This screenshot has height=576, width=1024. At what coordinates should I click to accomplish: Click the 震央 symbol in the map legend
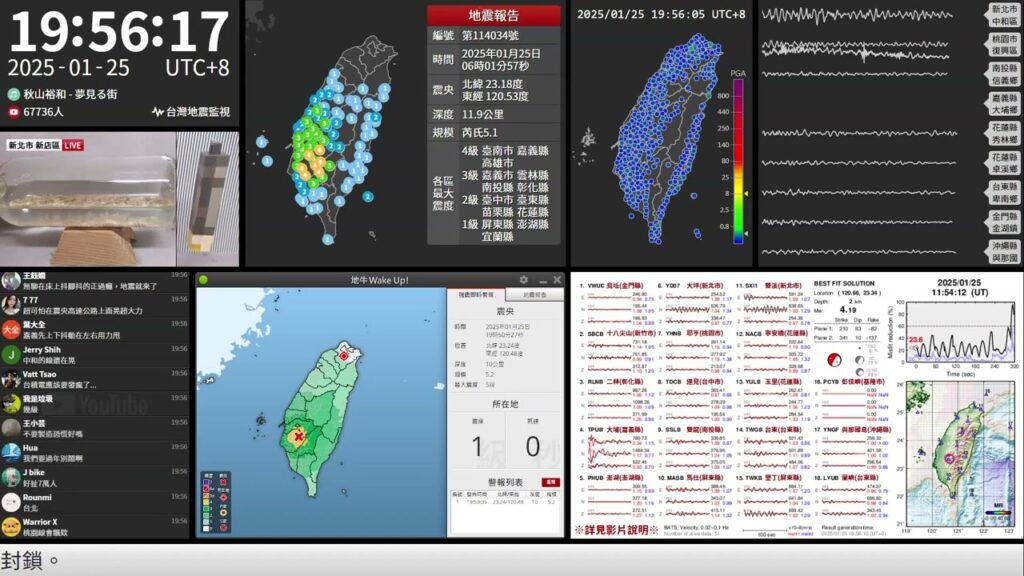click(x=223, y=481)
